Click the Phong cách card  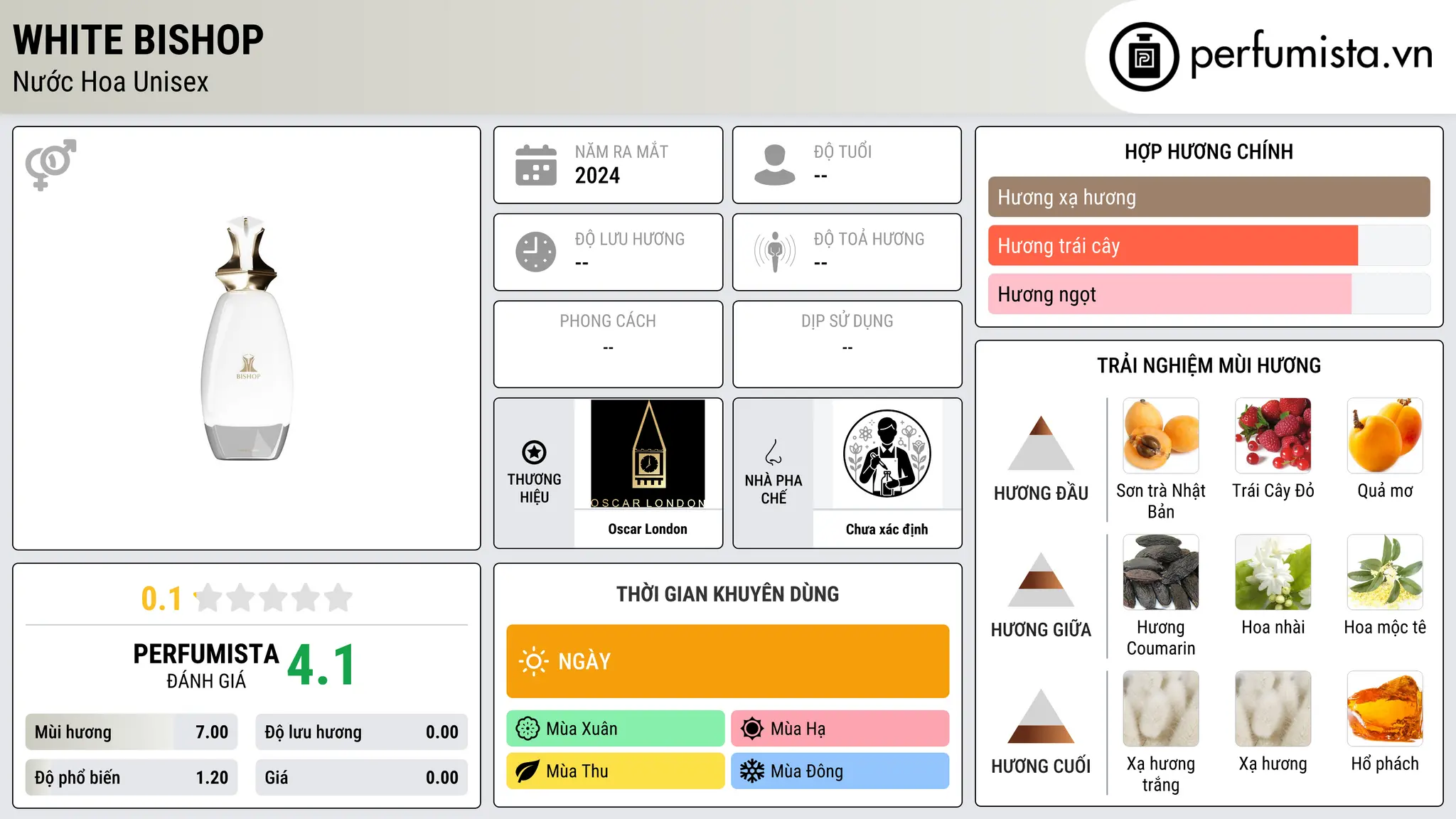(608, 344)
